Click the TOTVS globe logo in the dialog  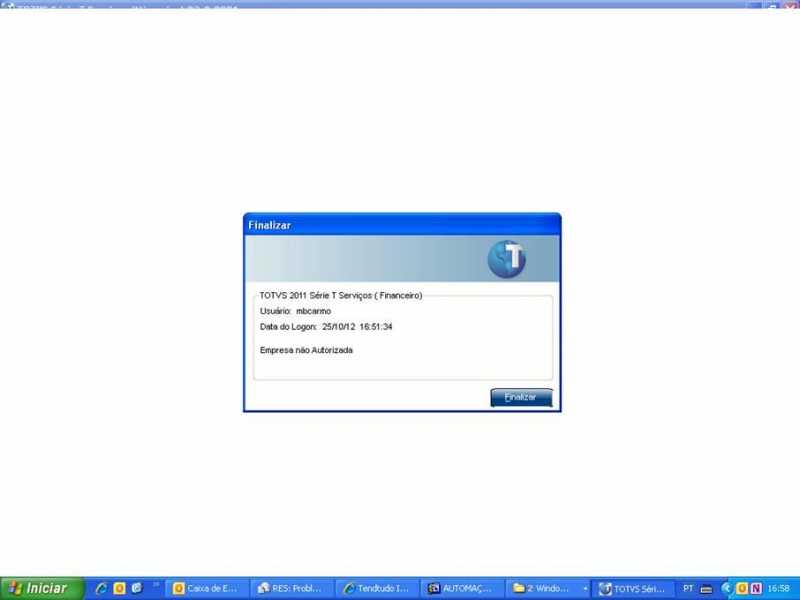click(507, 259)
